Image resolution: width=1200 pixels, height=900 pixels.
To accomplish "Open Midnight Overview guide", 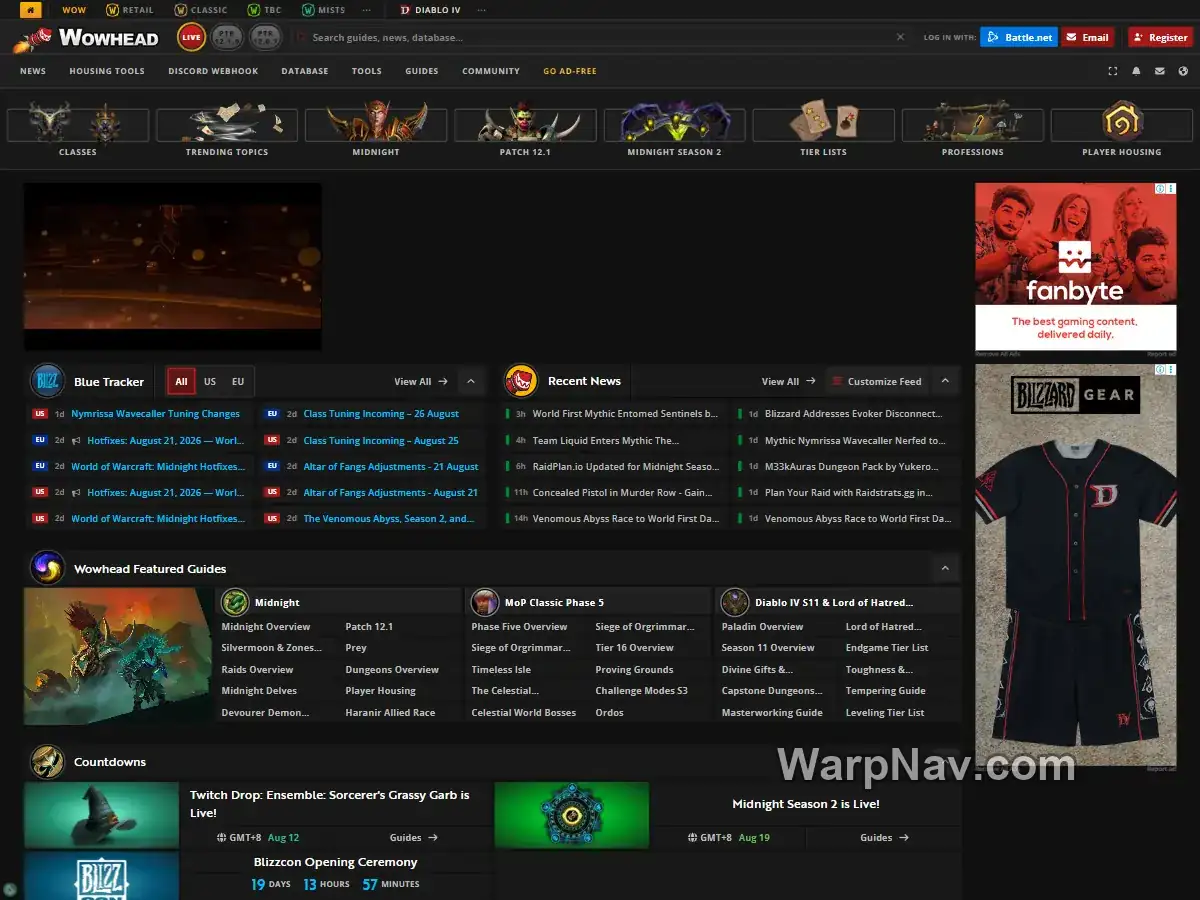I will click(x=266, y=627).
